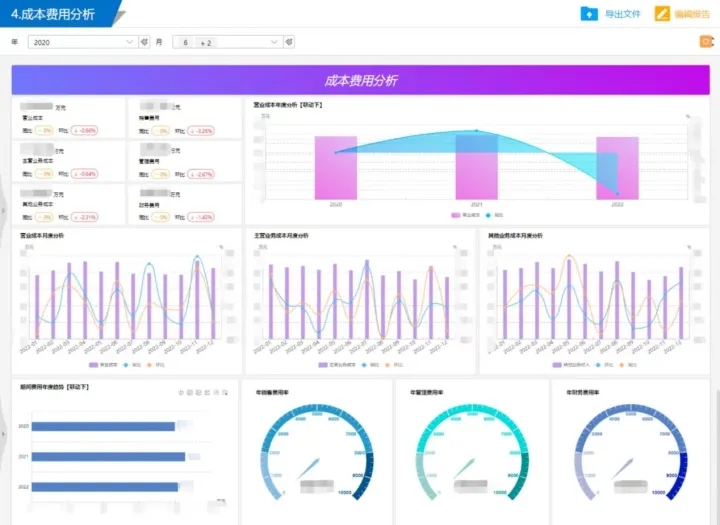Click the clear-filter icon beside year selector
Viewport: 720px width, 525px height.
145,42
